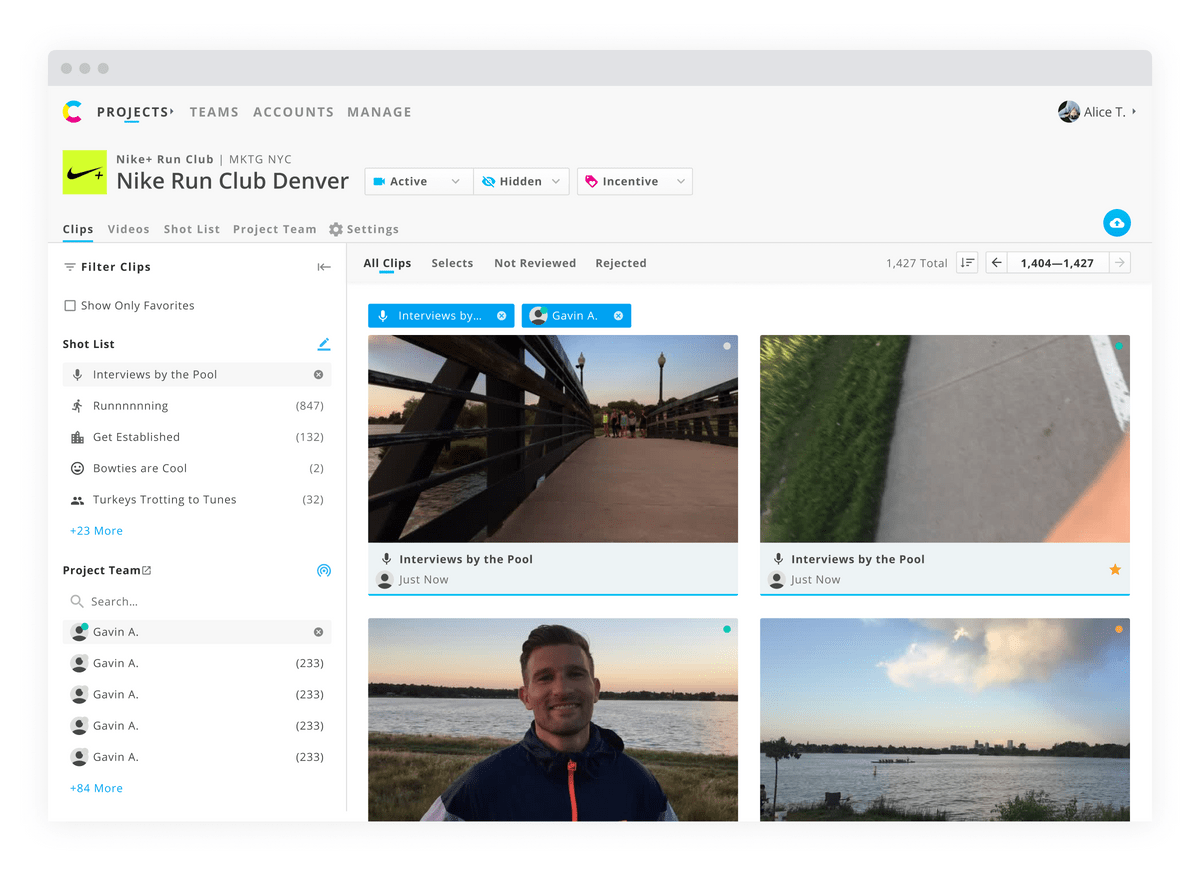Open the sidewalk clip thumbnail
The image size is (1200, 872).
tap(945, 439)
